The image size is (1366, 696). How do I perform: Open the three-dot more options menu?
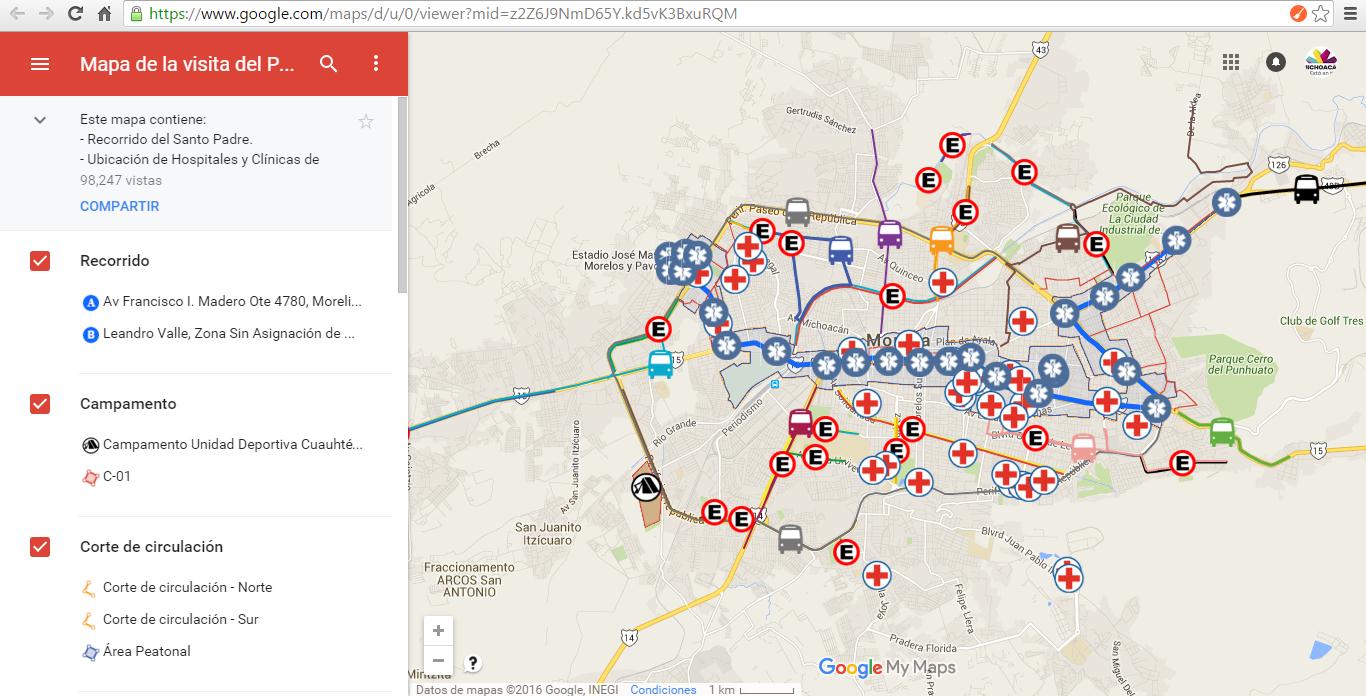376,64
